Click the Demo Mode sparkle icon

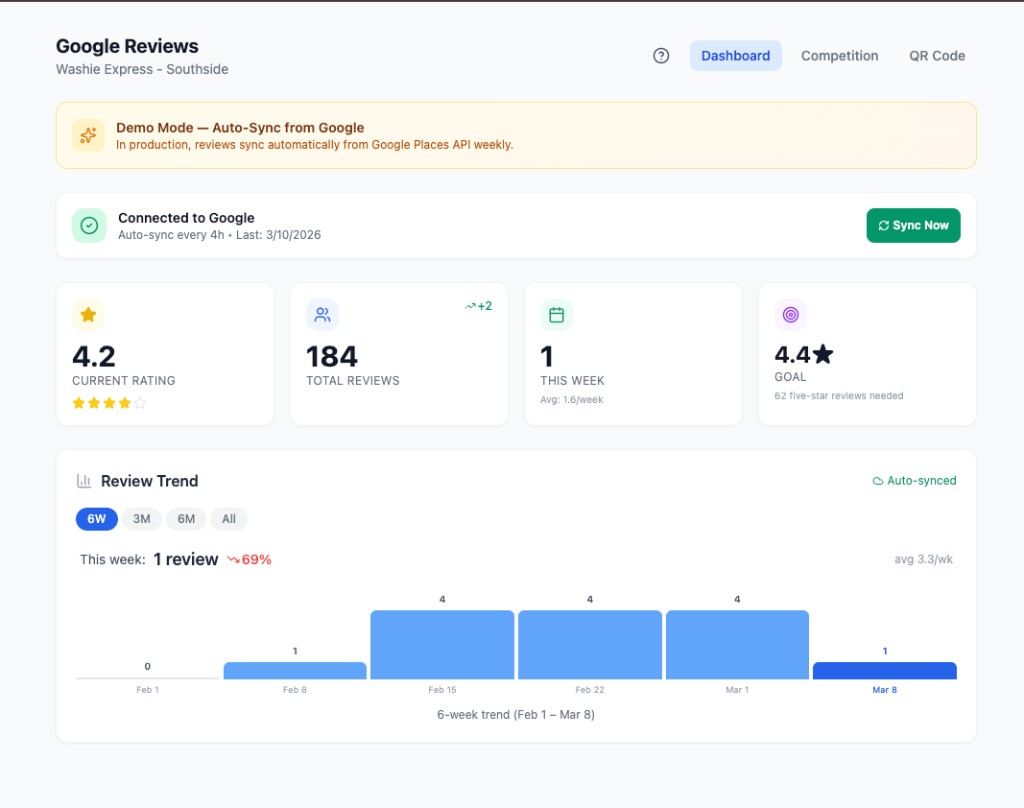(x=88, y=135)
